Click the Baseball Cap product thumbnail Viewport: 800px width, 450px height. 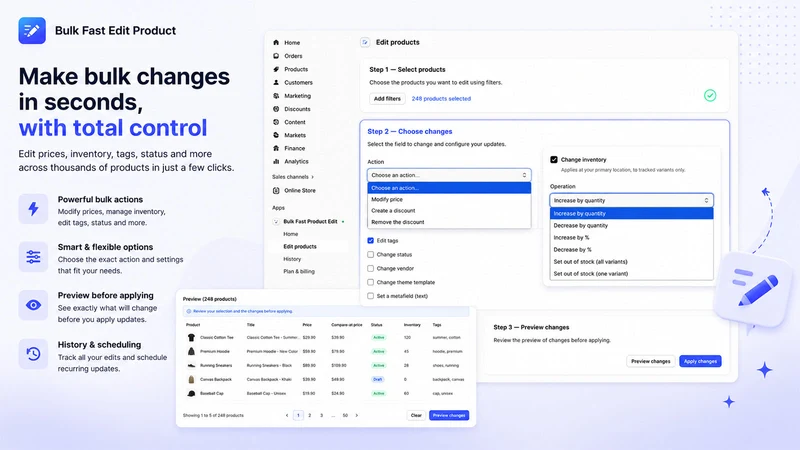[191, 393]
